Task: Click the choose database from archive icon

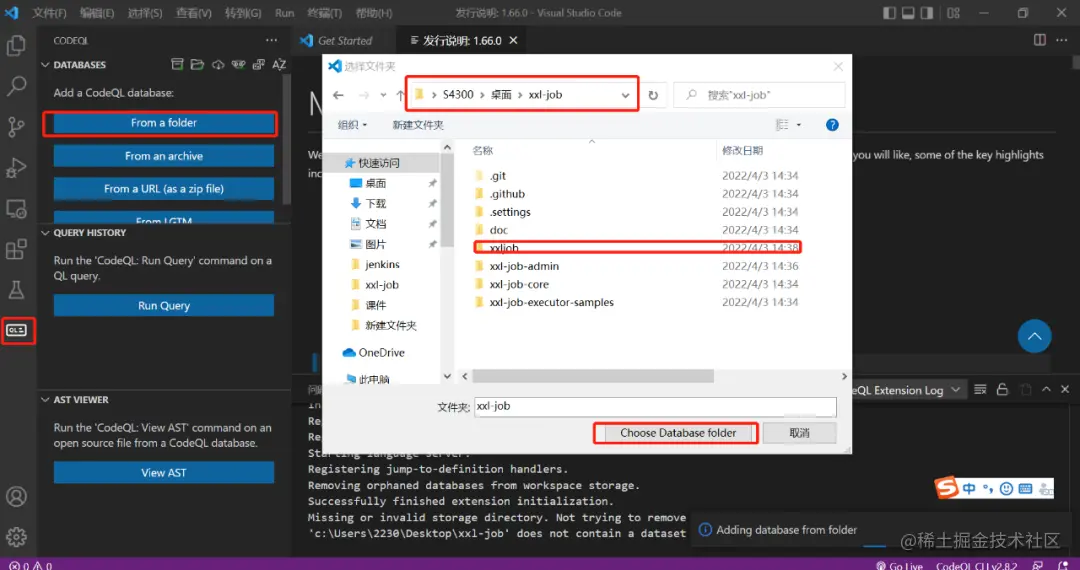Action: (x=177, y=65)
